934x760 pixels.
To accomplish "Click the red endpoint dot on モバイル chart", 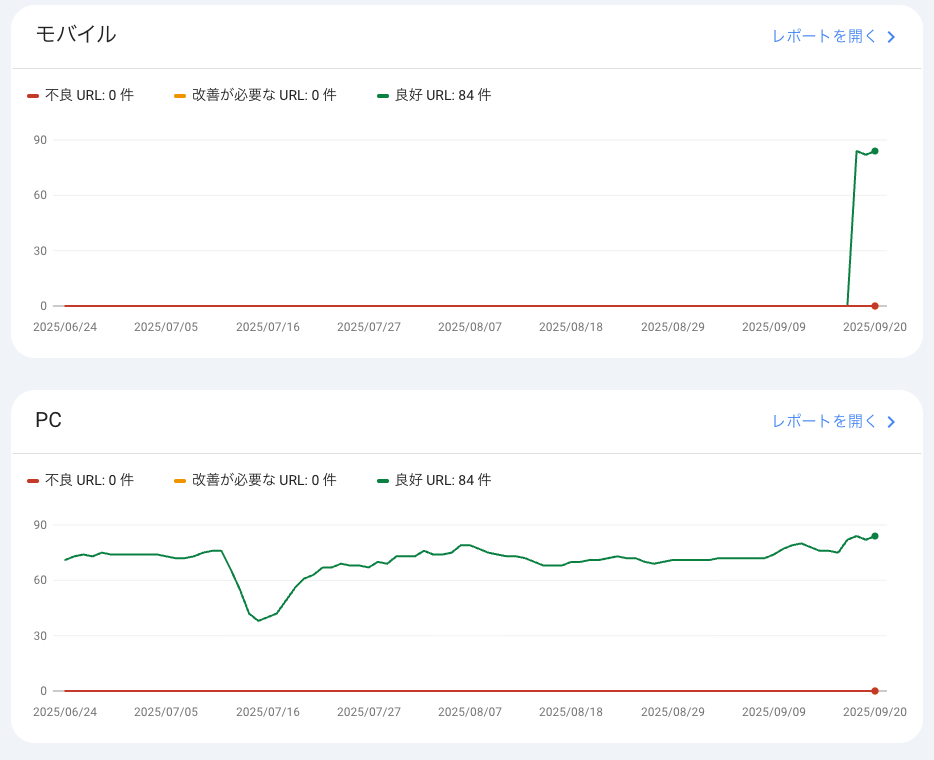I will 875,306.
